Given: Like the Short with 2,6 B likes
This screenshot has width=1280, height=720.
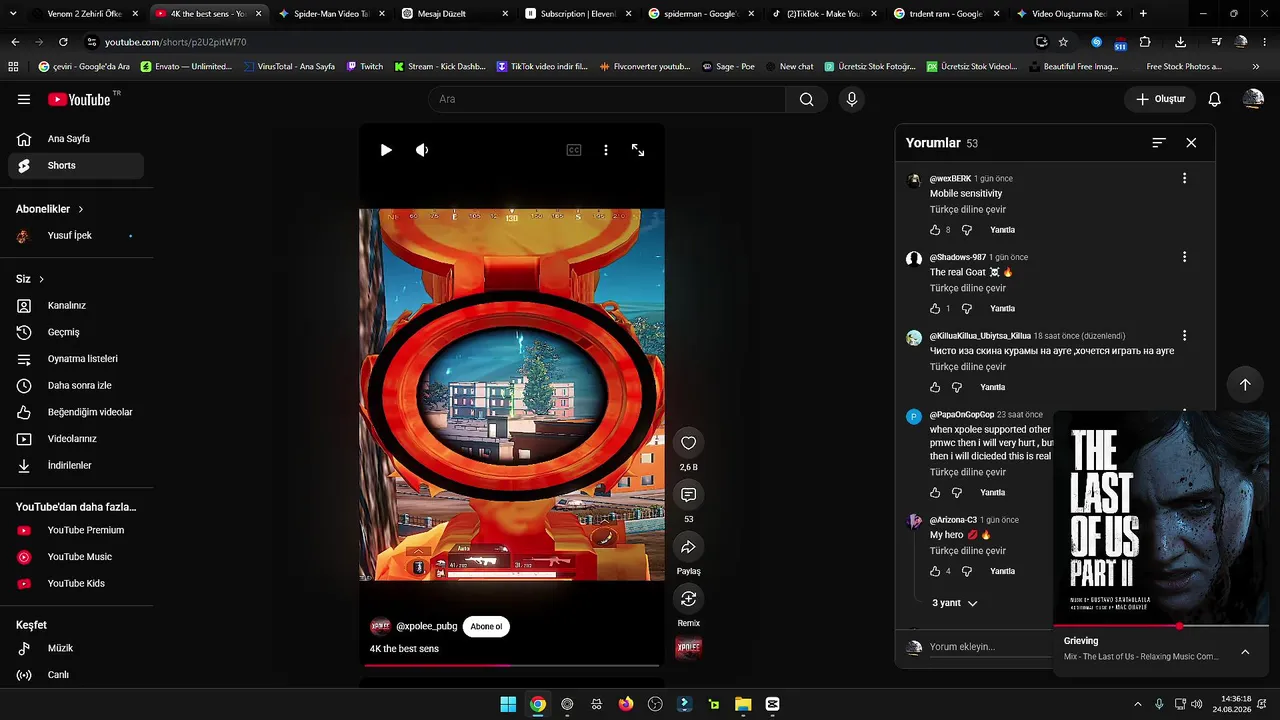Looking at the screenshot, I should pos(688,443).
